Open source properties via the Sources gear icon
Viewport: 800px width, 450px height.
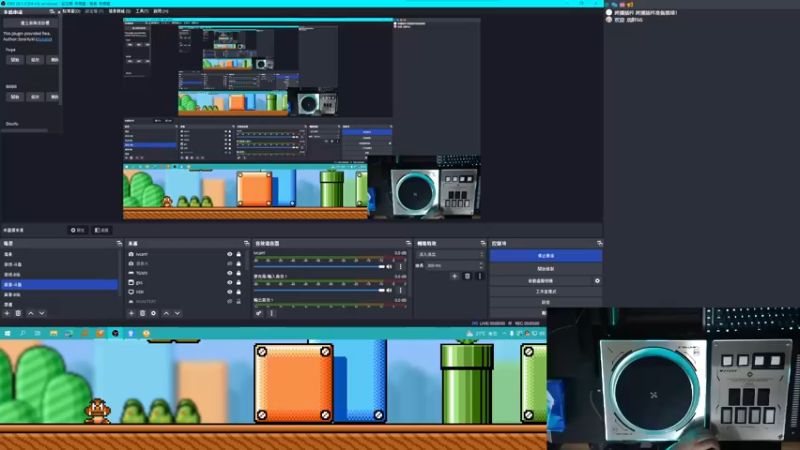[154, 313]
